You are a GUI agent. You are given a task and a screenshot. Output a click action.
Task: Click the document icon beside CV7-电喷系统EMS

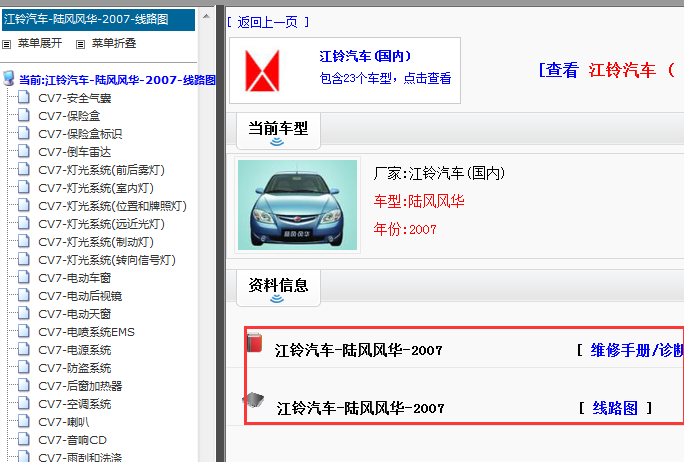coord(24,332)
